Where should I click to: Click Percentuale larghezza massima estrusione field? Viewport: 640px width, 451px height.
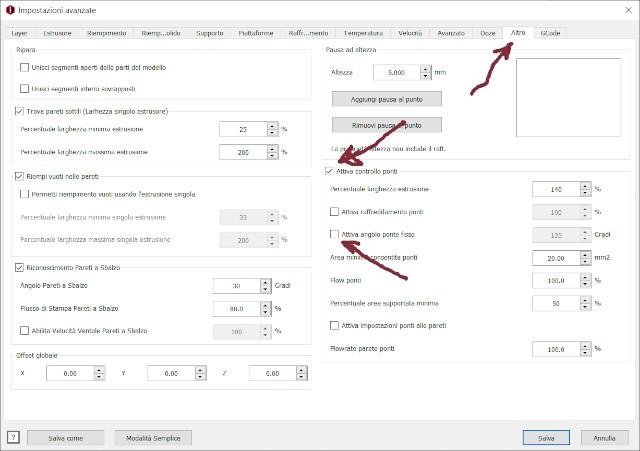tap(243, 152)
